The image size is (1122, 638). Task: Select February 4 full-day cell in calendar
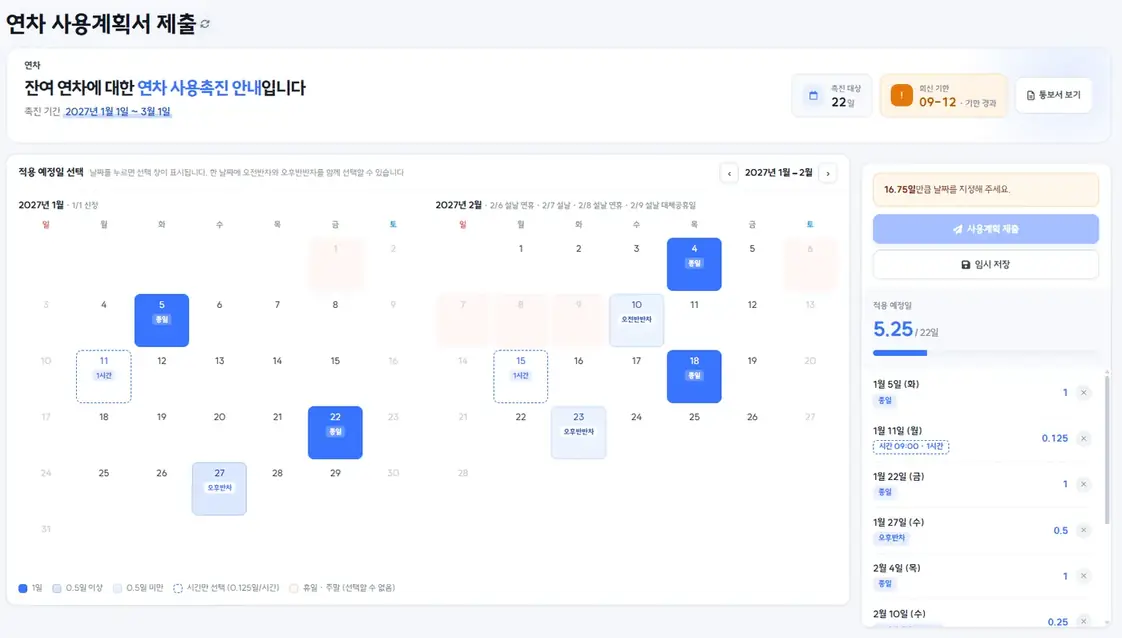point(694,265)
